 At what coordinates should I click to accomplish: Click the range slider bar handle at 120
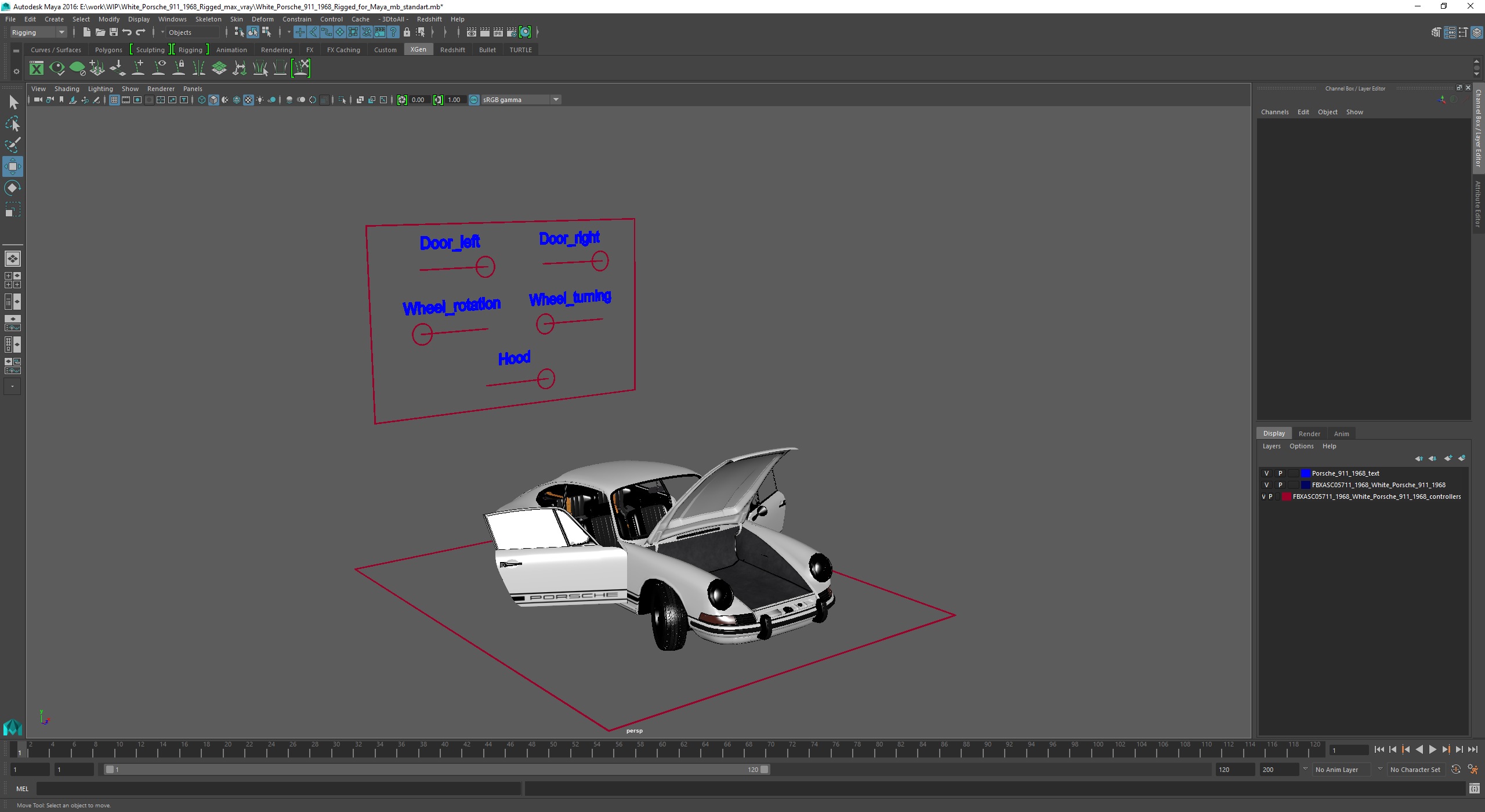coord(765,770)
